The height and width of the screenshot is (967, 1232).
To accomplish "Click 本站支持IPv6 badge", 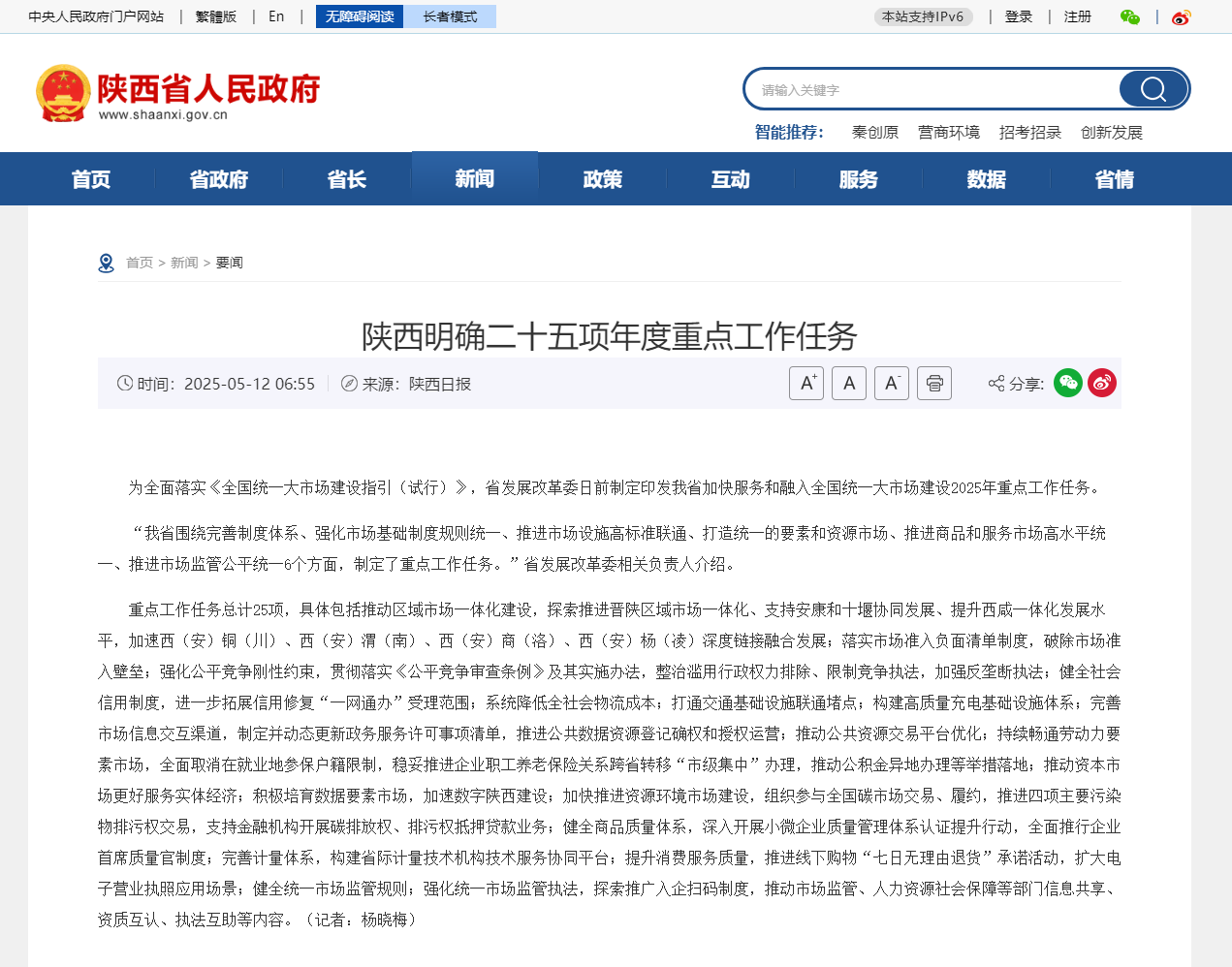I will tap(923, 16).
